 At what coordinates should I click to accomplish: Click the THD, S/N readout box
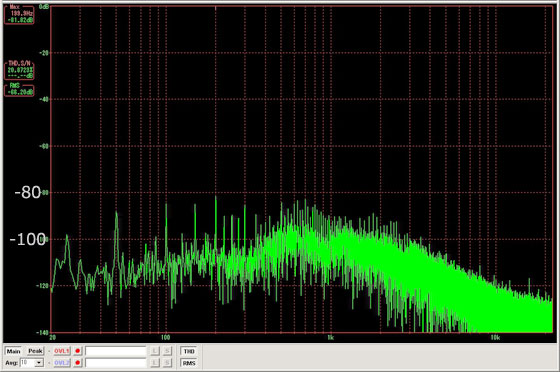(x=19, y=70)
